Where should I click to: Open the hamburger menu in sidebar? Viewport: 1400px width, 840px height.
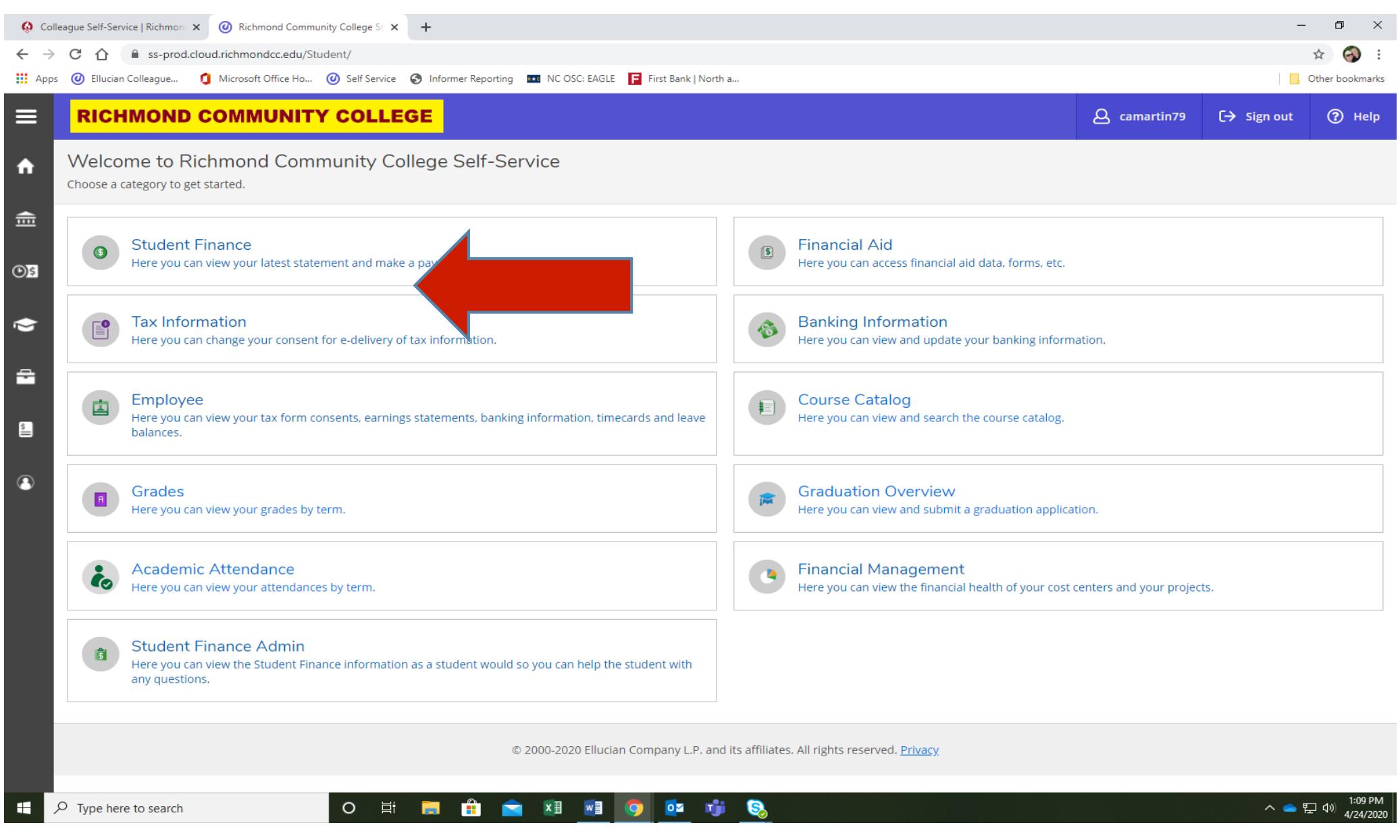click(x=26, y=117)
